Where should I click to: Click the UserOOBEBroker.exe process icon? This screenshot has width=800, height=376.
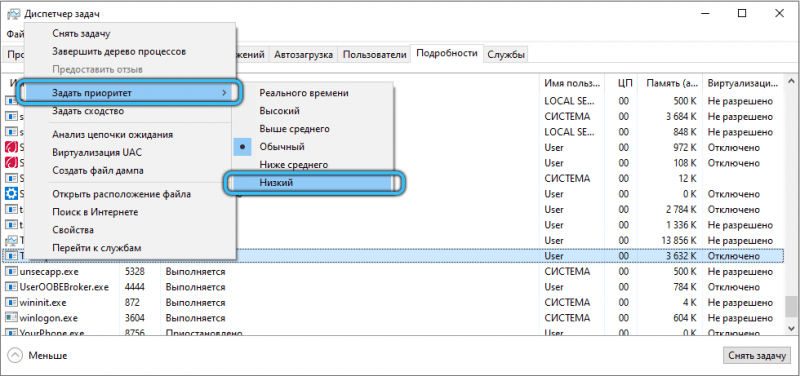pos(11,287)
